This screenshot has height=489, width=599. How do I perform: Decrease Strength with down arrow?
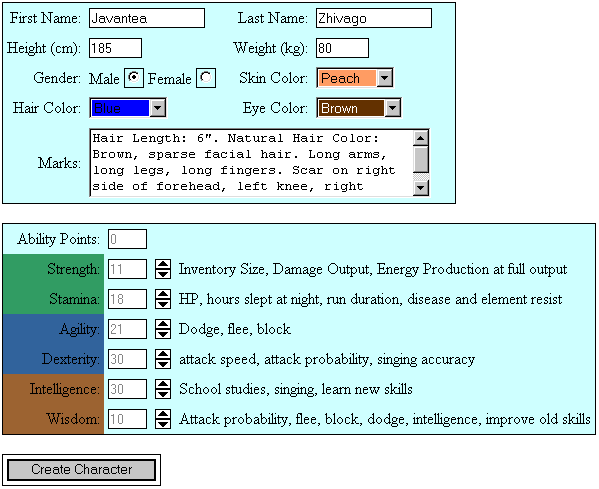tap(163, 274)
